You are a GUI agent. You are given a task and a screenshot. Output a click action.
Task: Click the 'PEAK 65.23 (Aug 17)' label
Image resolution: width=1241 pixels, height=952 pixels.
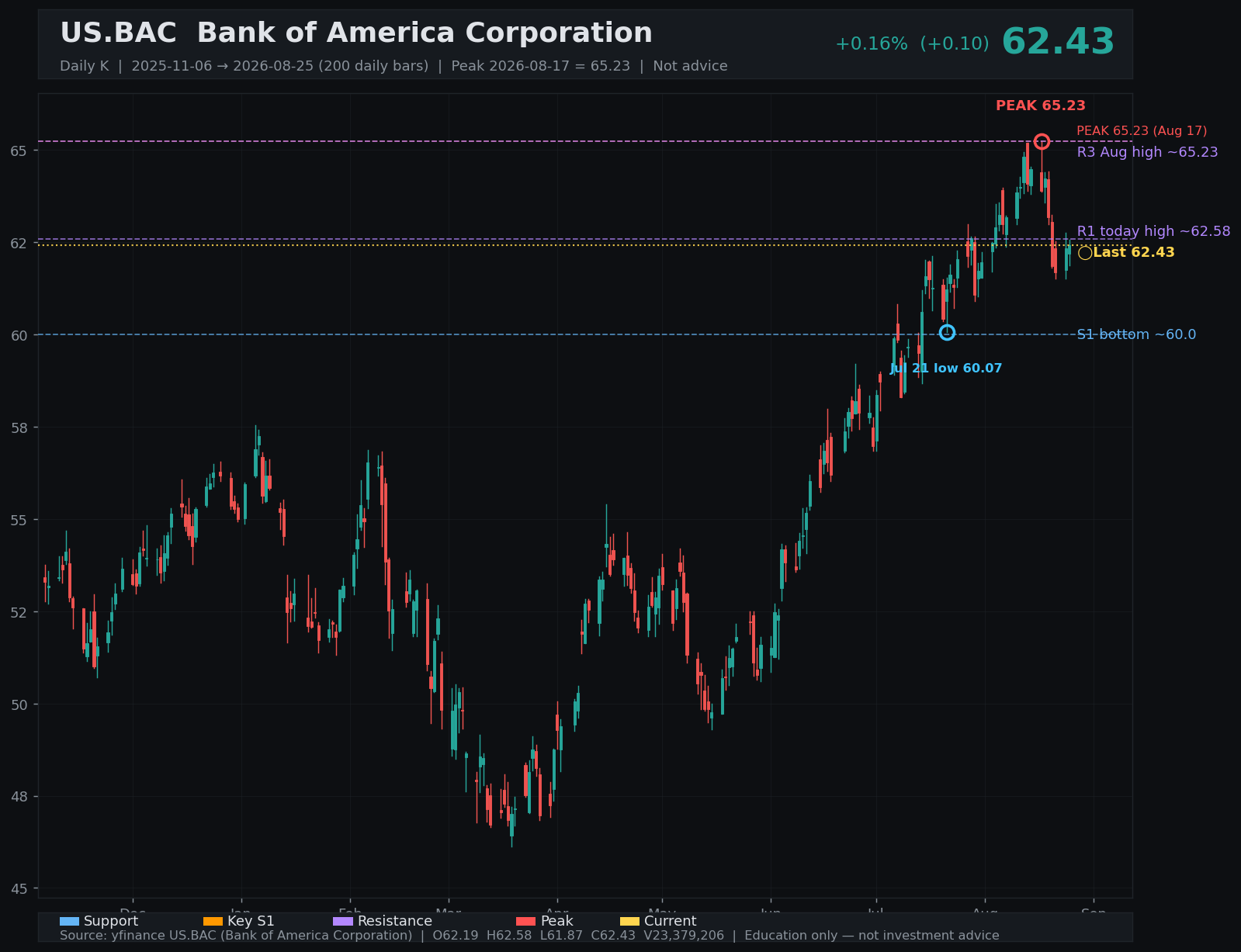1142,131
